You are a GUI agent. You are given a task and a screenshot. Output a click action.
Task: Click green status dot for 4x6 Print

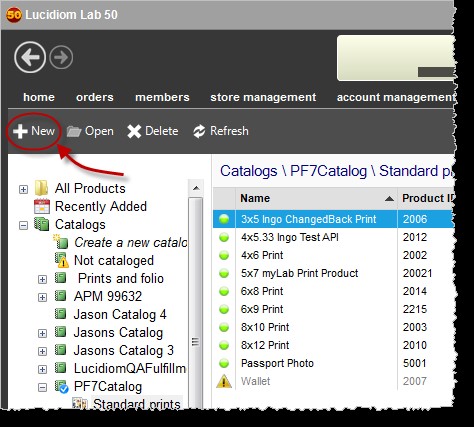[224, 255]
